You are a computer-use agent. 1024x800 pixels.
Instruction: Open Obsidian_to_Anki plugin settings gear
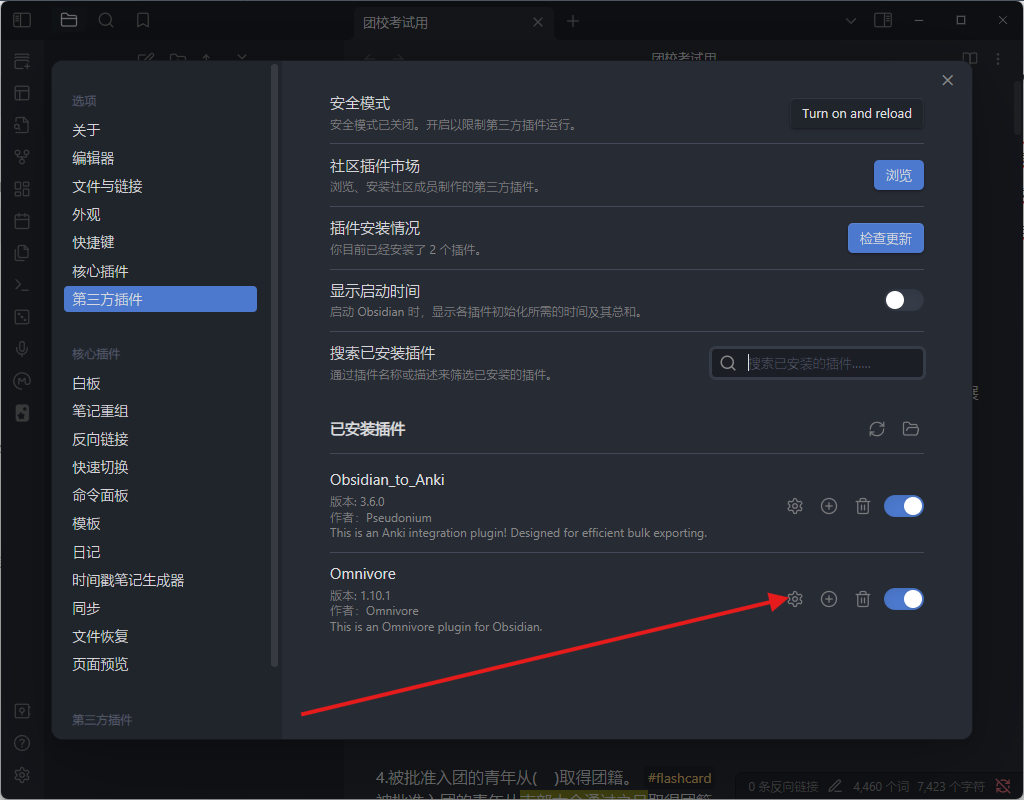(795, 506)
